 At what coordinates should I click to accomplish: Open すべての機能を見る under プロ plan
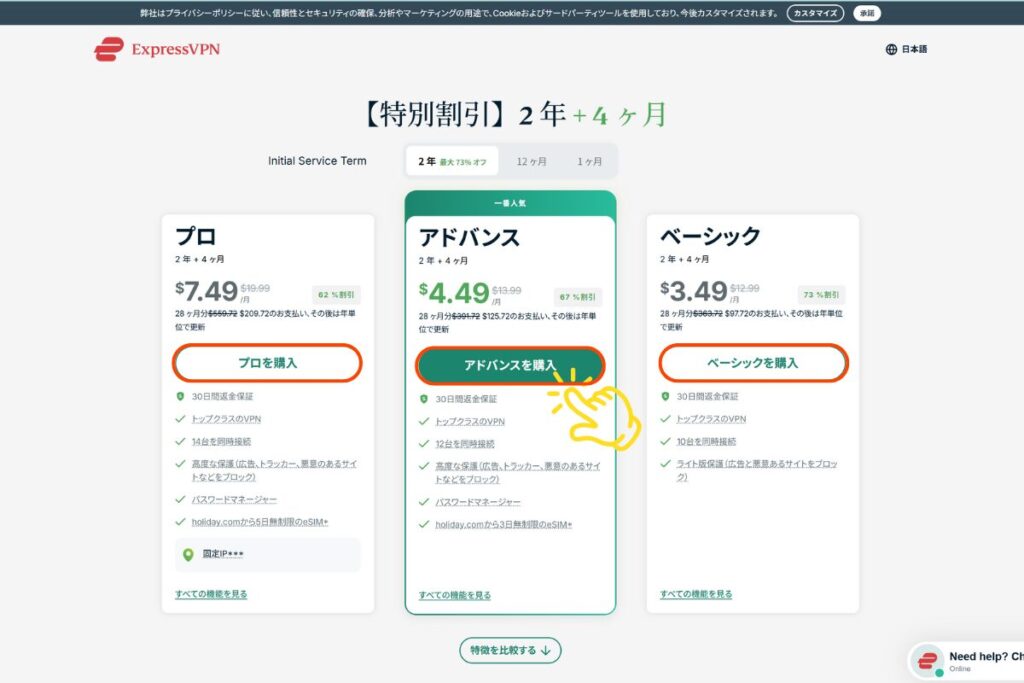(x=211, y=594)
